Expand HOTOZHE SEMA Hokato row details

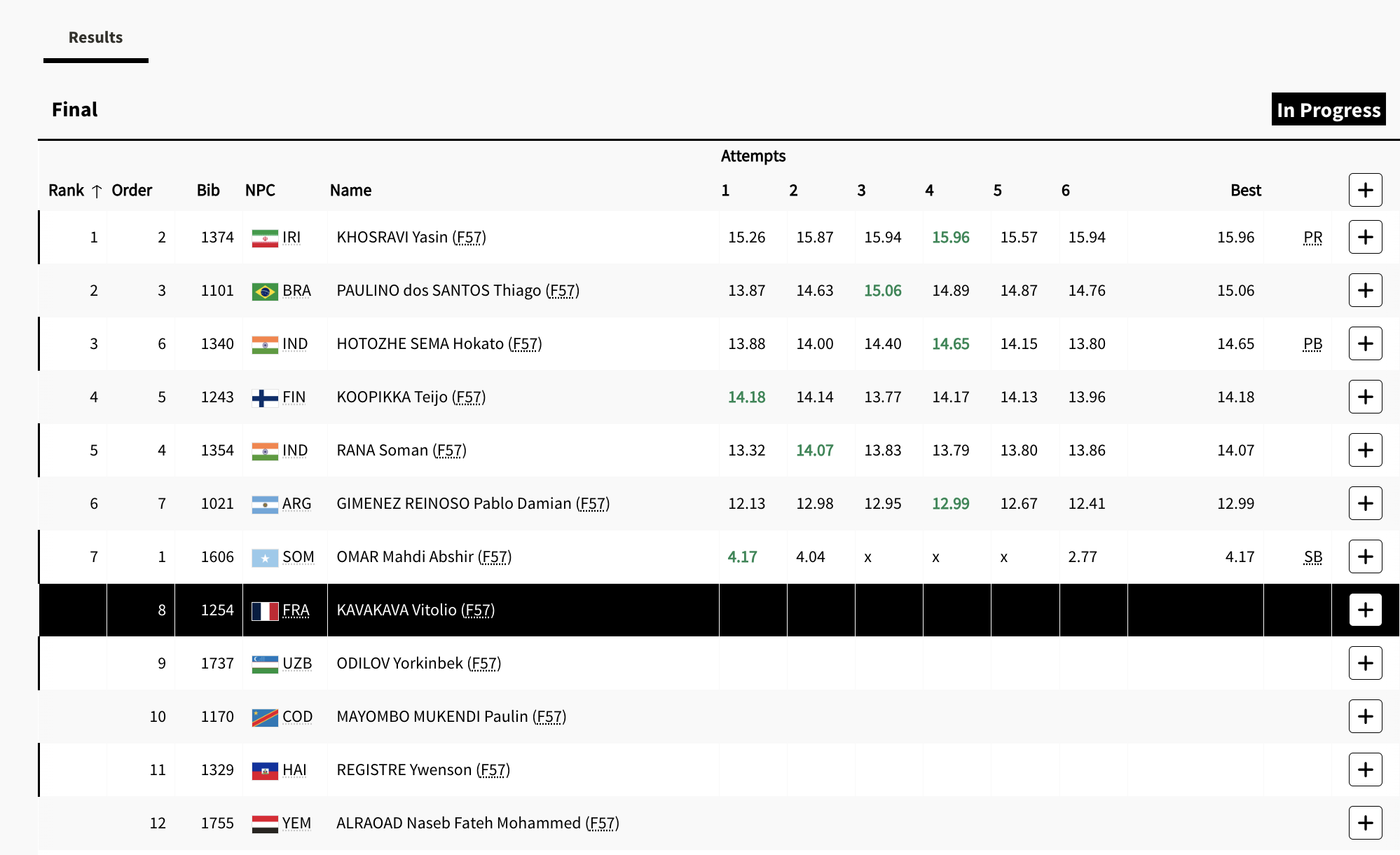point(1365,343)
